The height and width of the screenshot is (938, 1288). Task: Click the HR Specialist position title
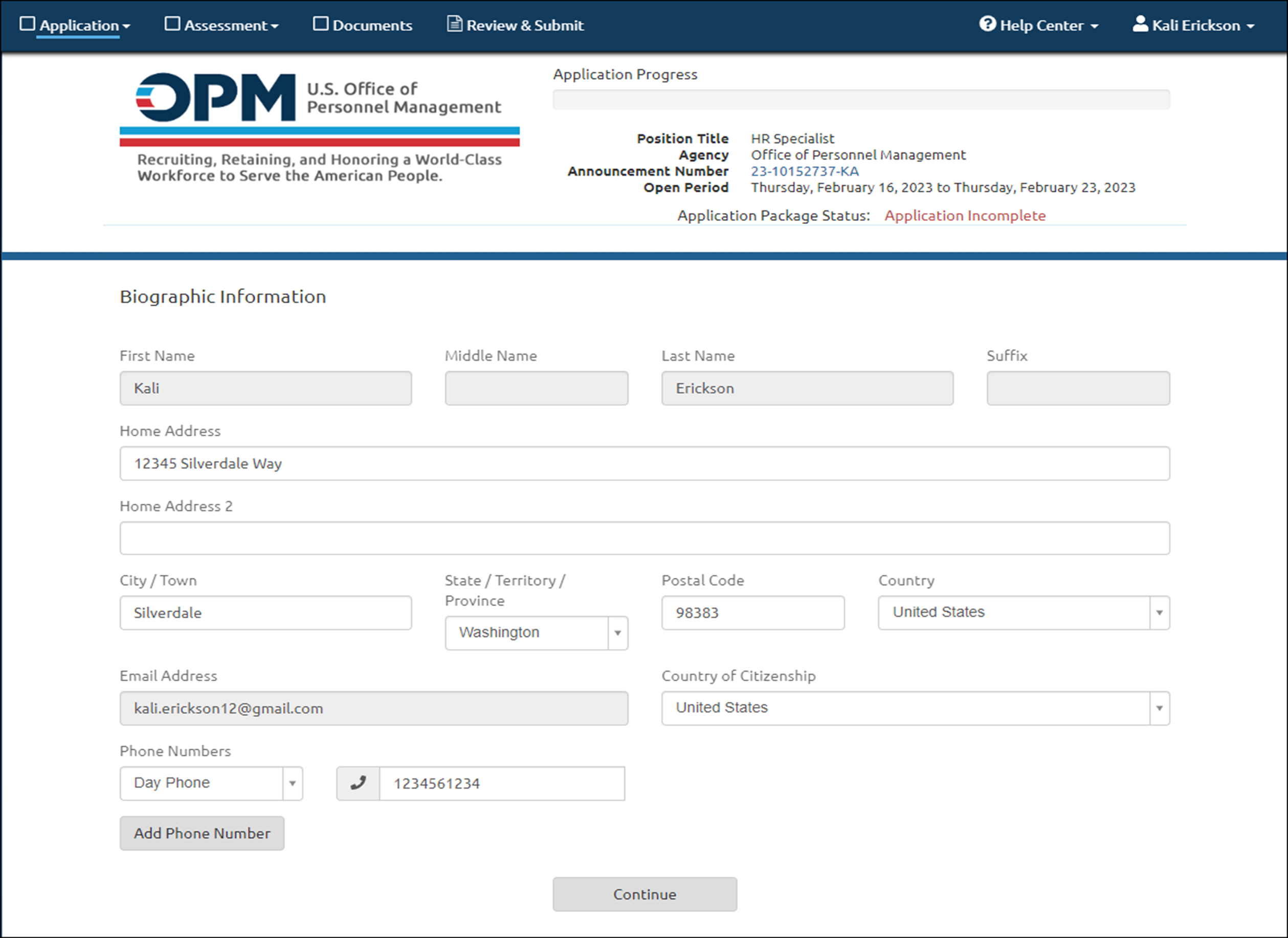click(792, 139)
